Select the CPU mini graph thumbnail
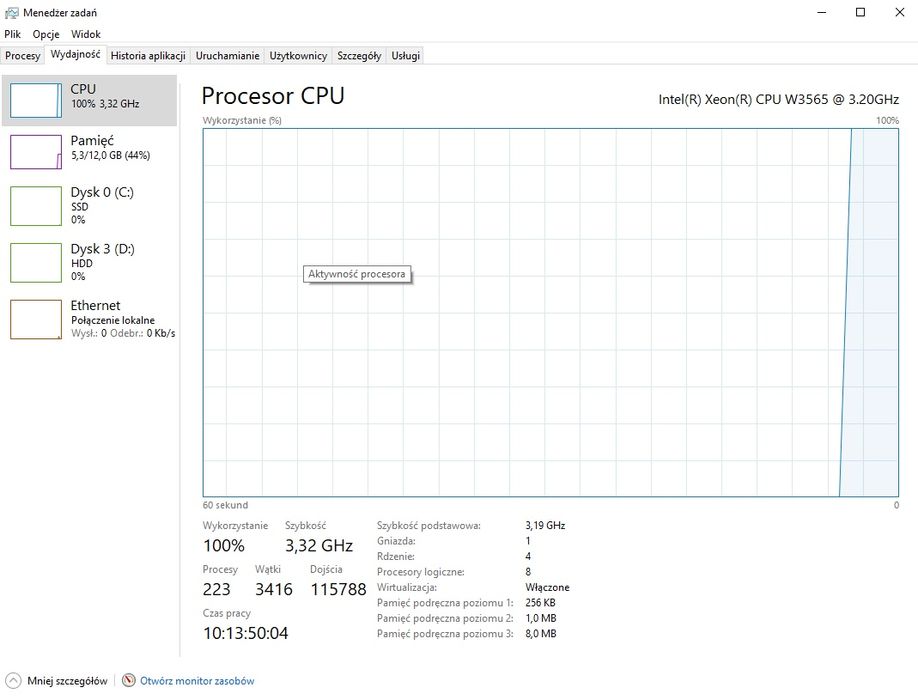The width and height of the screenshot is (918, 700). (36, 100)
